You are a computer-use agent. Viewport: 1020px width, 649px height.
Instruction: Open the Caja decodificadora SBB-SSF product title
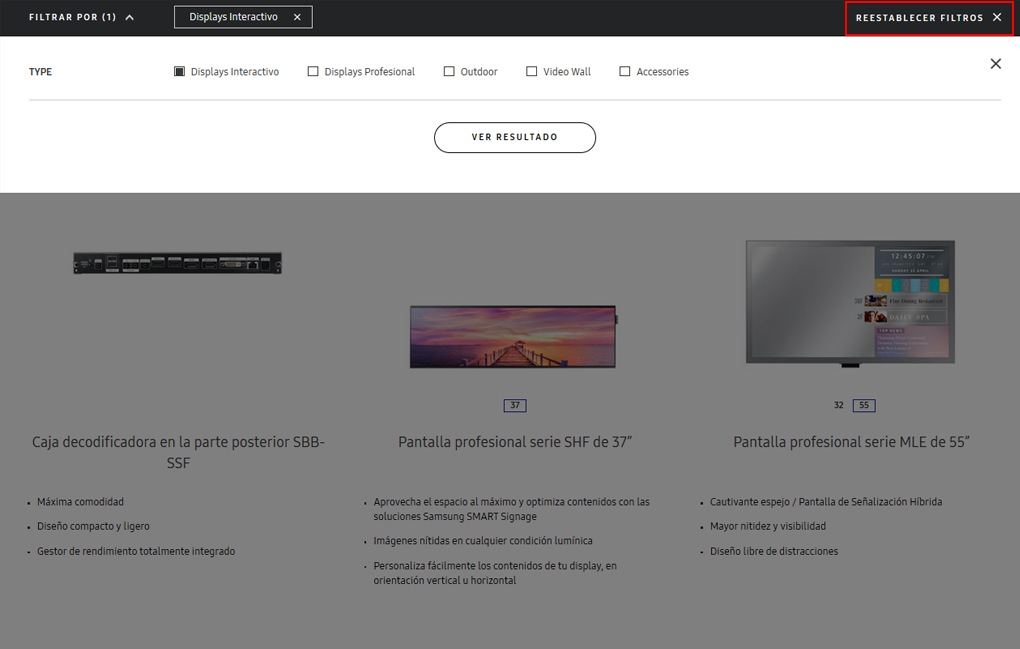[178, 452]
